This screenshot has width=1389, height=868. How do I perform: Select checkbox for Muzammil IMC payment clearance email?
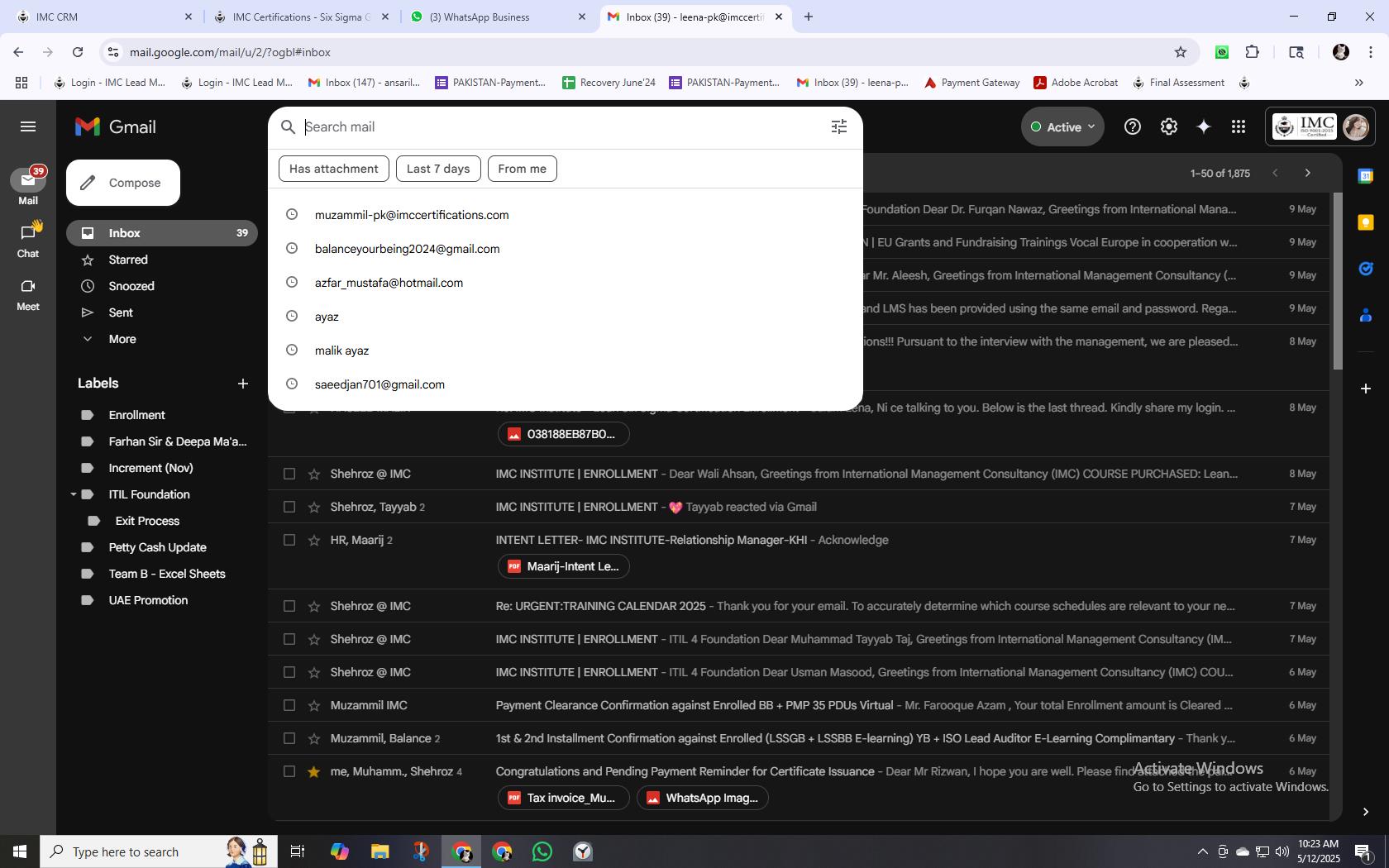point(289,705)
